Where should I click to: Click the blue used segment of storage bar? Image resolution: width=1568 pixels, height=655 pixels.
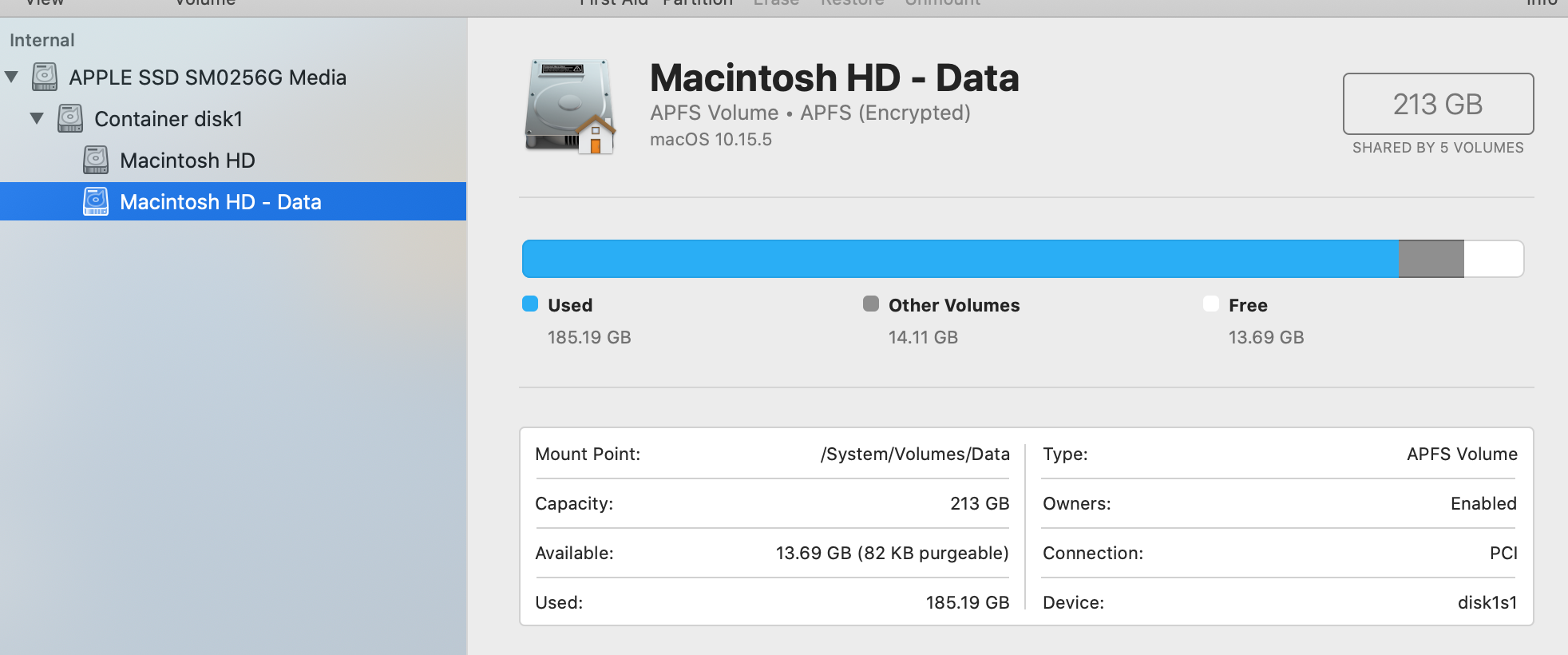[x=960, y=259]
